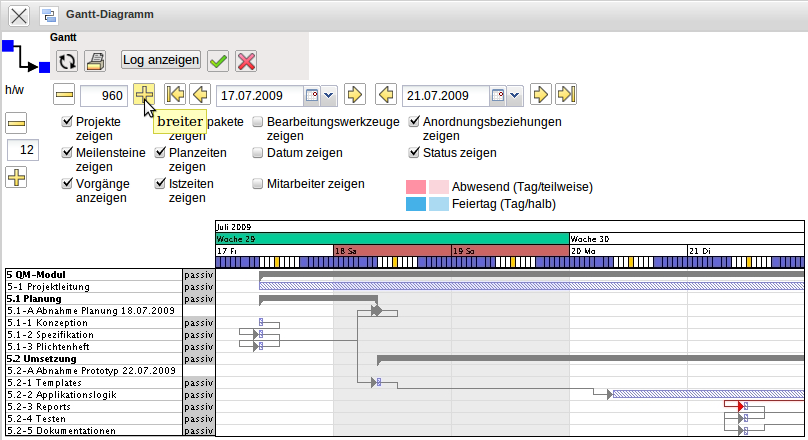This screenshot has width=808, height=440.
Task: Click the 'Log anzeigen' button
Action: point(161,60)
